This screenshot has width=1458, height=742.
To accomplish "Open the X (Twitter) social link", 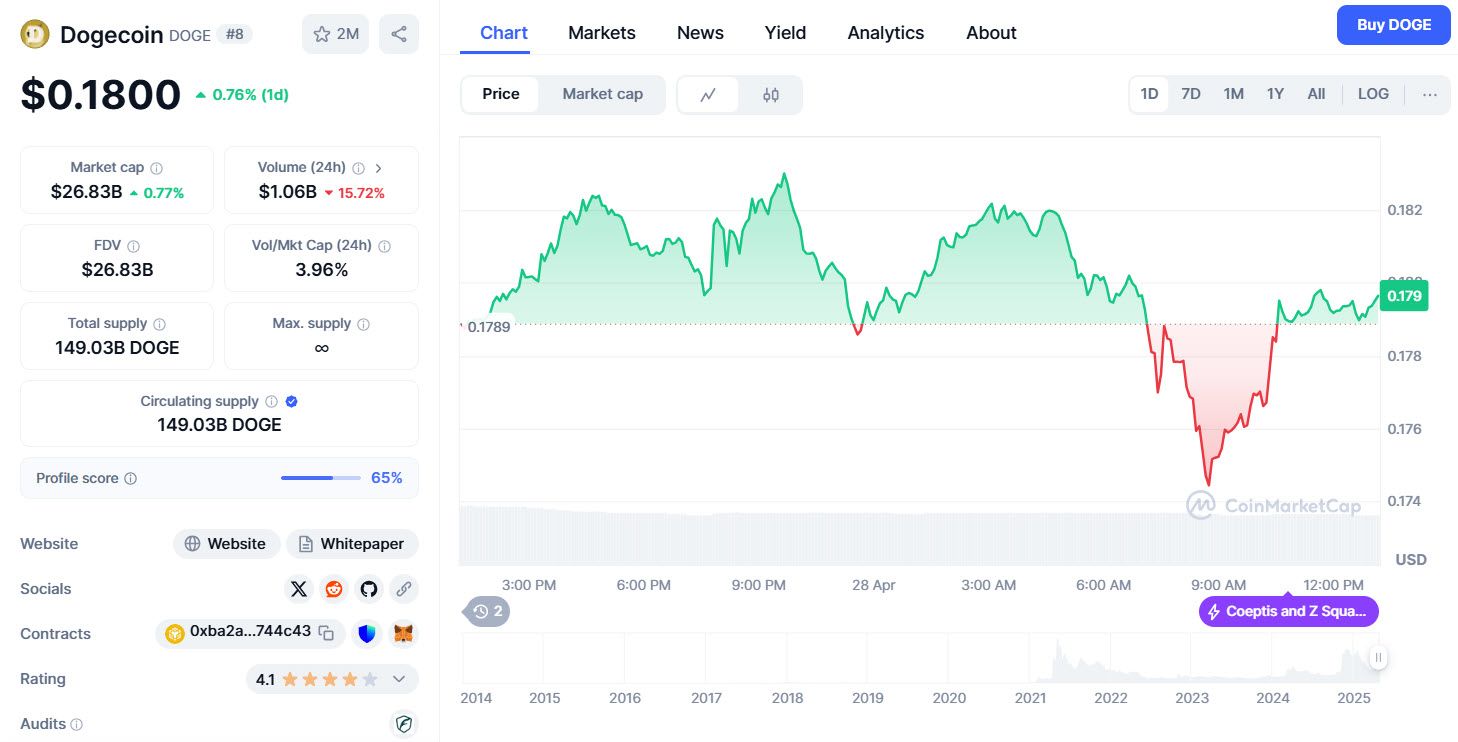I will (x=298, y=589).
